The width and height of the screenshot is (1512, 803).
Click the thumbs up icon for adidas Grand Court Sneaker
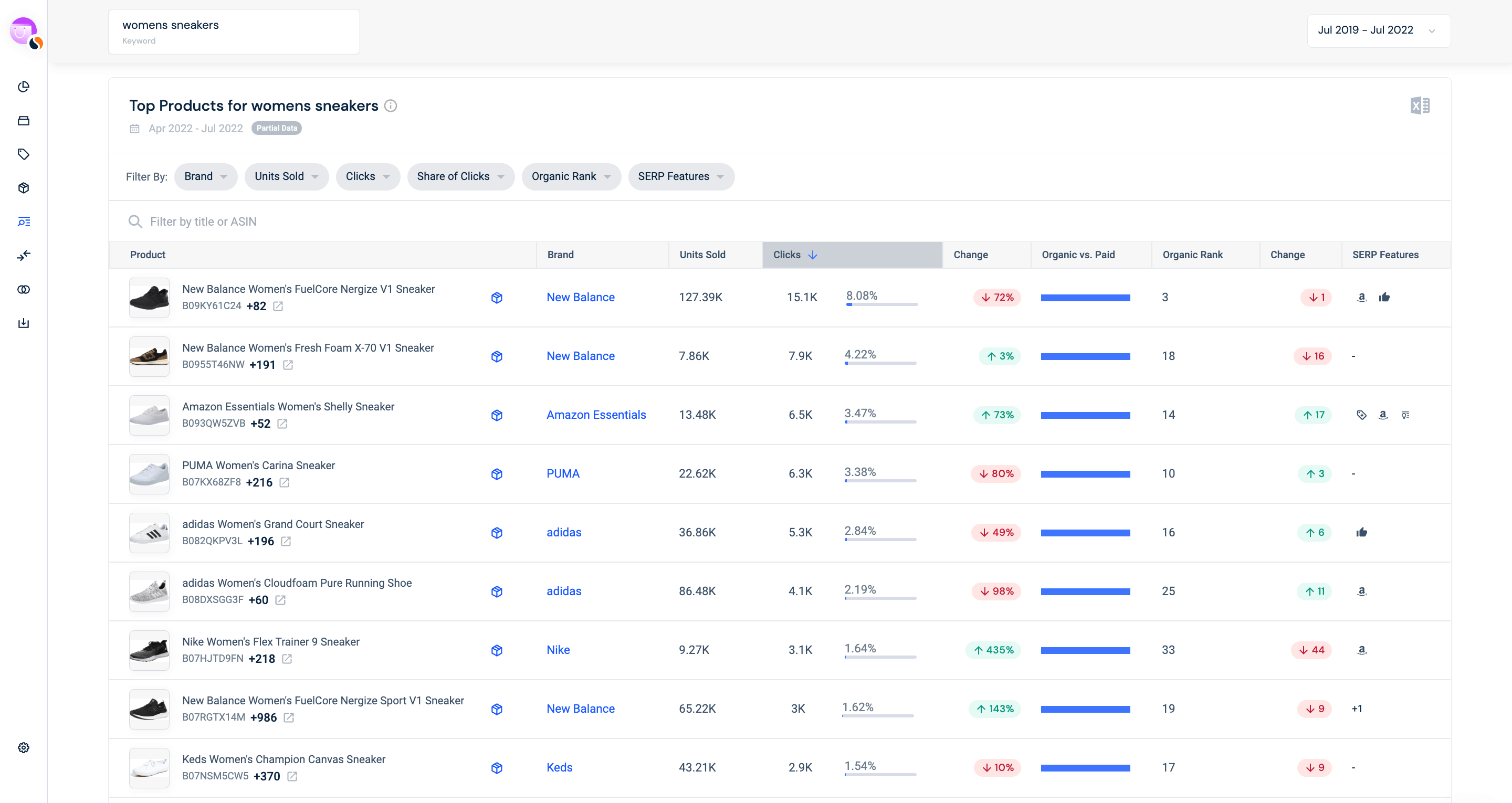tap(1361, 532)
